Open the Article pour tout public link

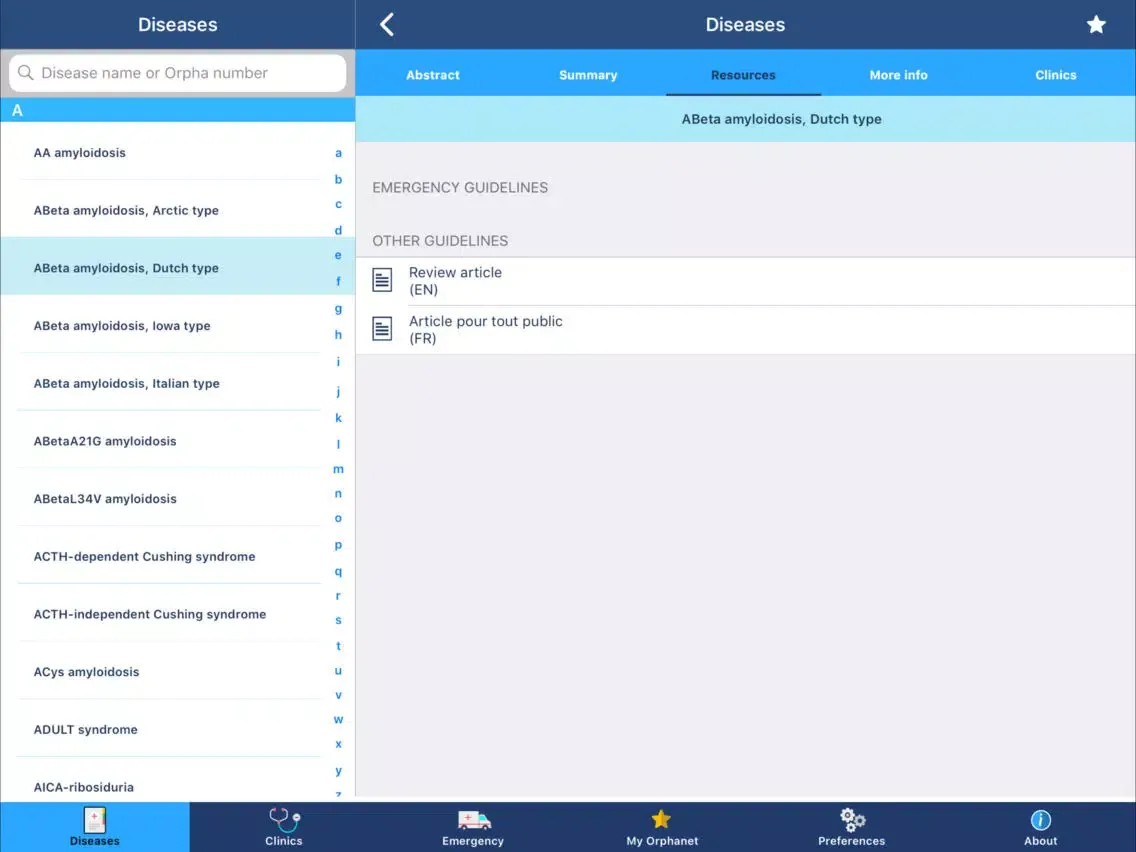point(486,329)
